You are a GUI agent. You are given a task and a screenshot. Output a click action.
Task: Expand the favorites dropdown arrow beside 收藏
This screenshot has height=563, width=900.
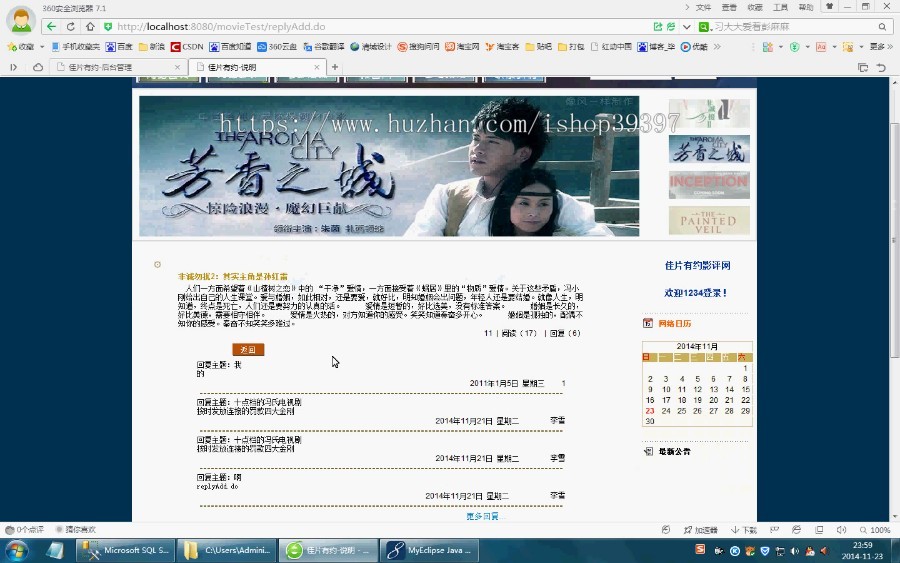(x=42, y=46)
